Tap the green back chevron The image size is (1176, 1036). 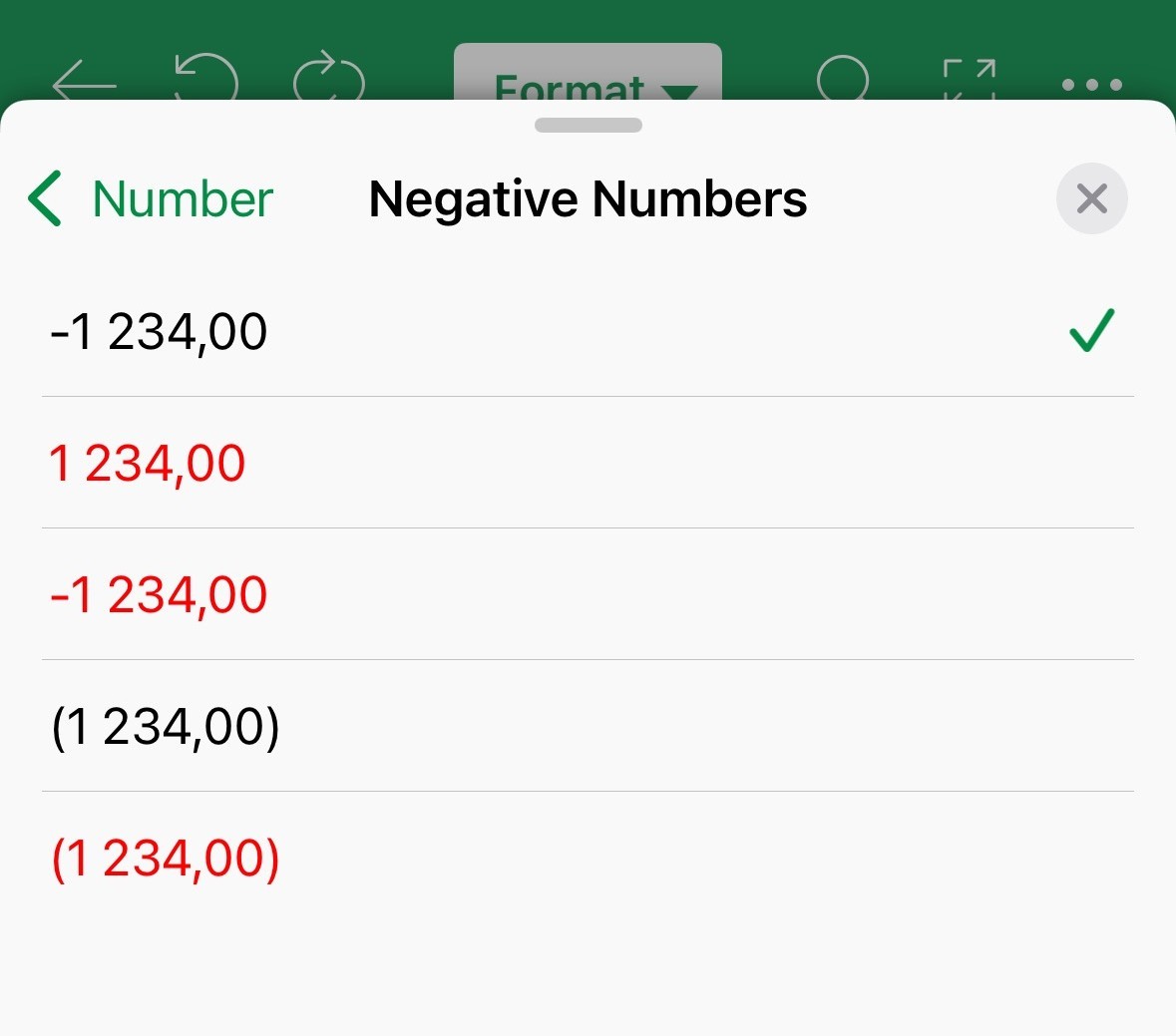pyautogui.click(x=45, y=198)
